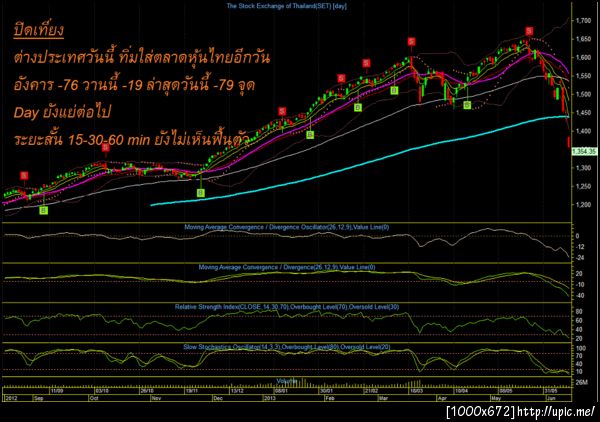
Task: Click the Sep month label
Action: [x=39, y=398]
